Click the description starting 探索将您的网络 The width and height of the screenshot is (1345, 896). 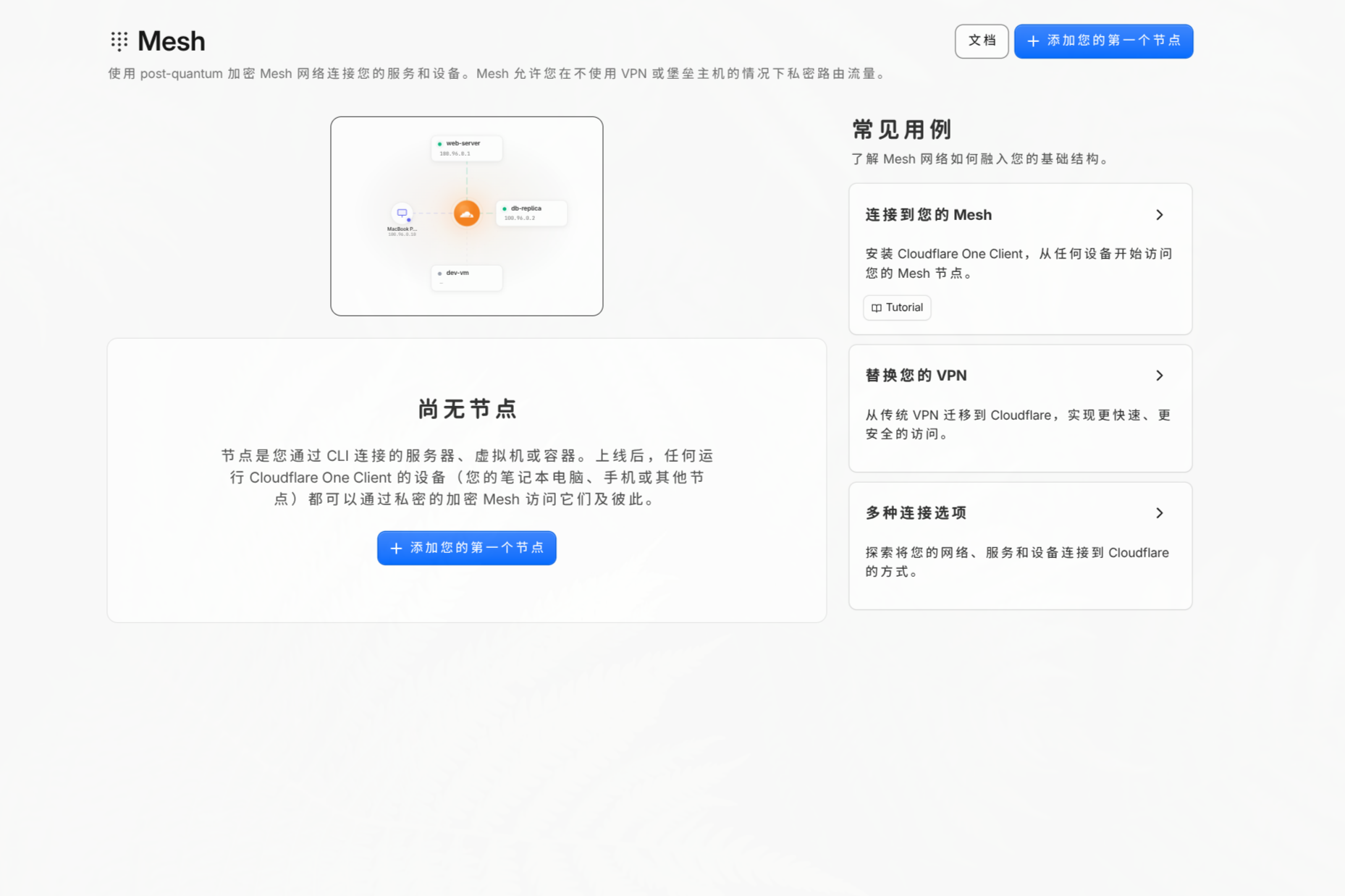1017,562
